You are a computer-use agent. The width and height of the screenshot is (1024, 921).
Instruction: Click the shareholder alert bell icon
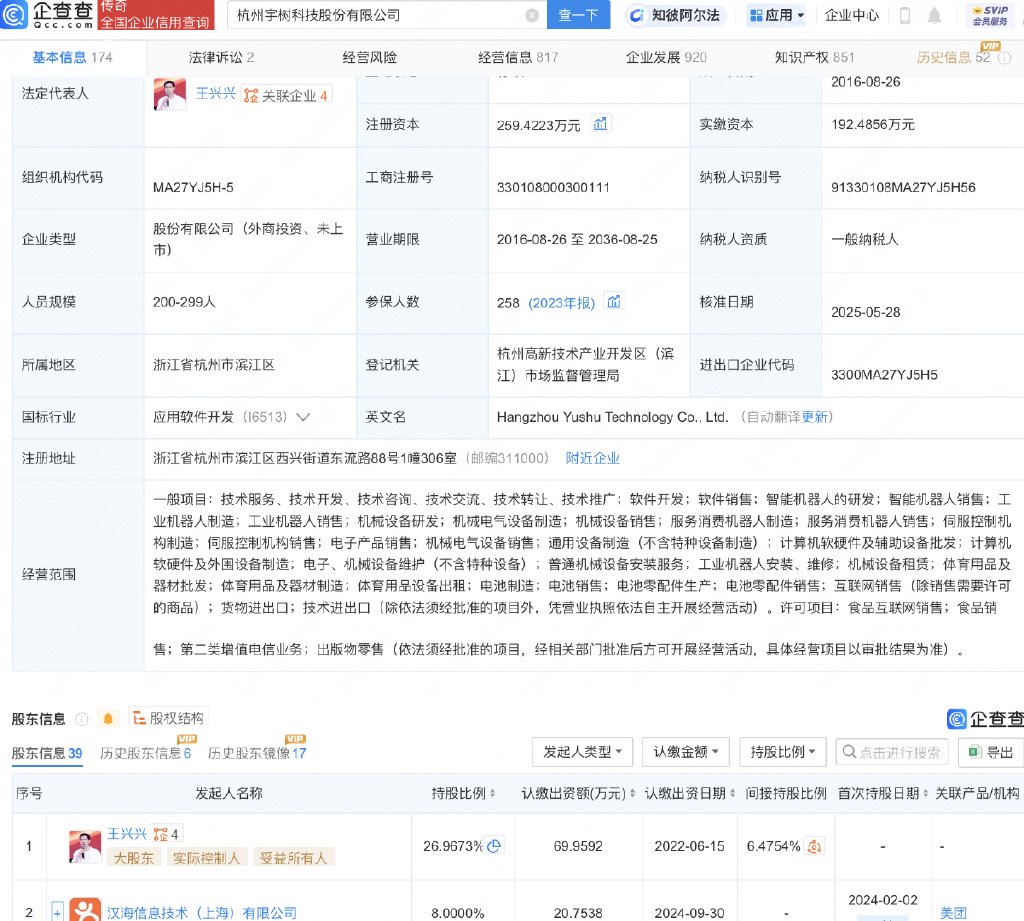108,719
